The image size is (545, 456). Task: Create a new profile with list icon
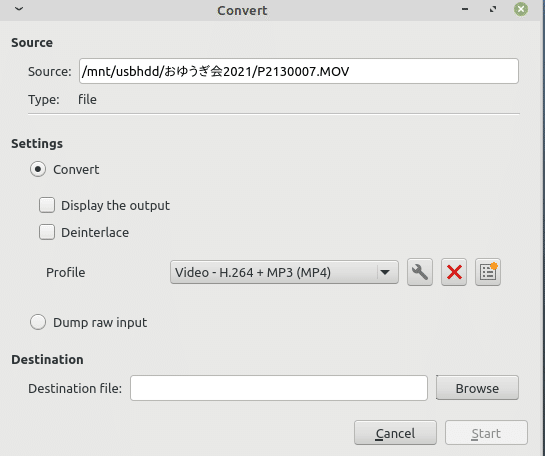click(488, 272)
